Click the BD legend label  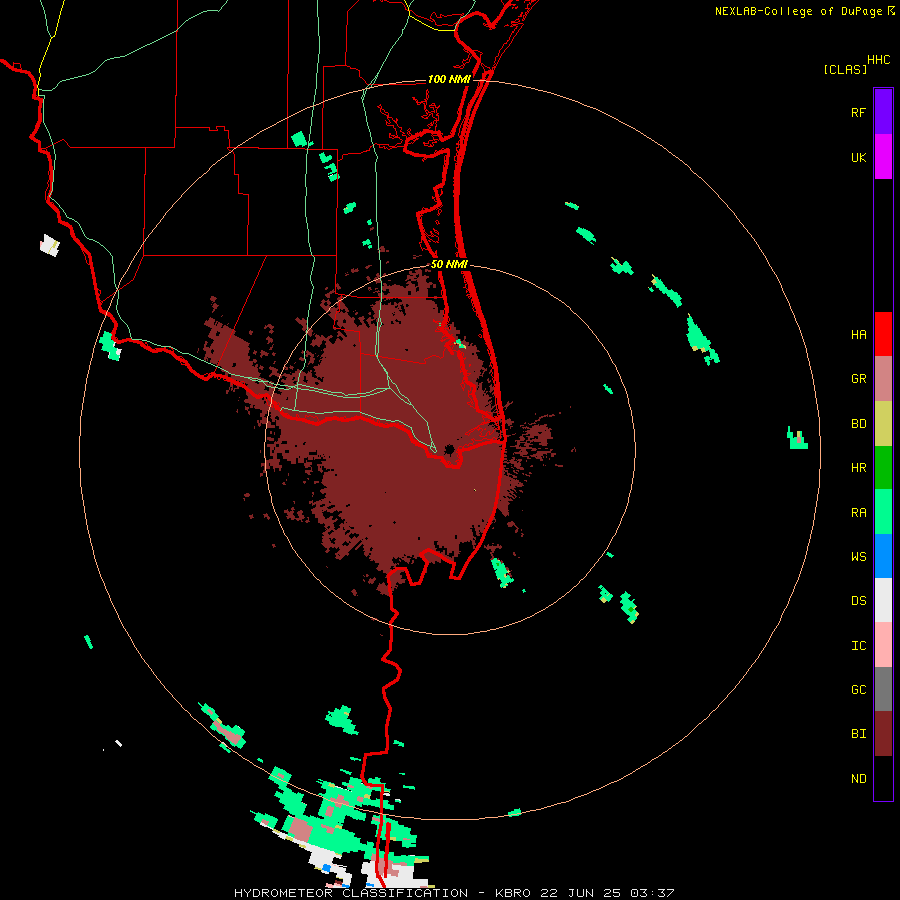tap(859, 424)
